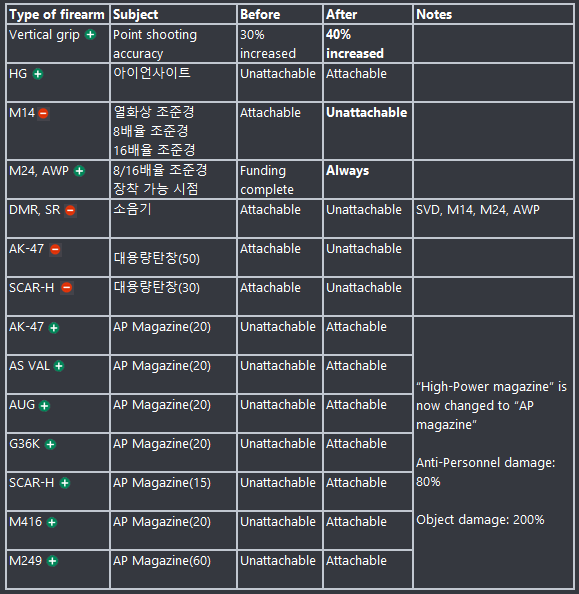Click the 'SVD, M14, M24, AWP' note
The image size is (579, 594).
pos(478,209)
